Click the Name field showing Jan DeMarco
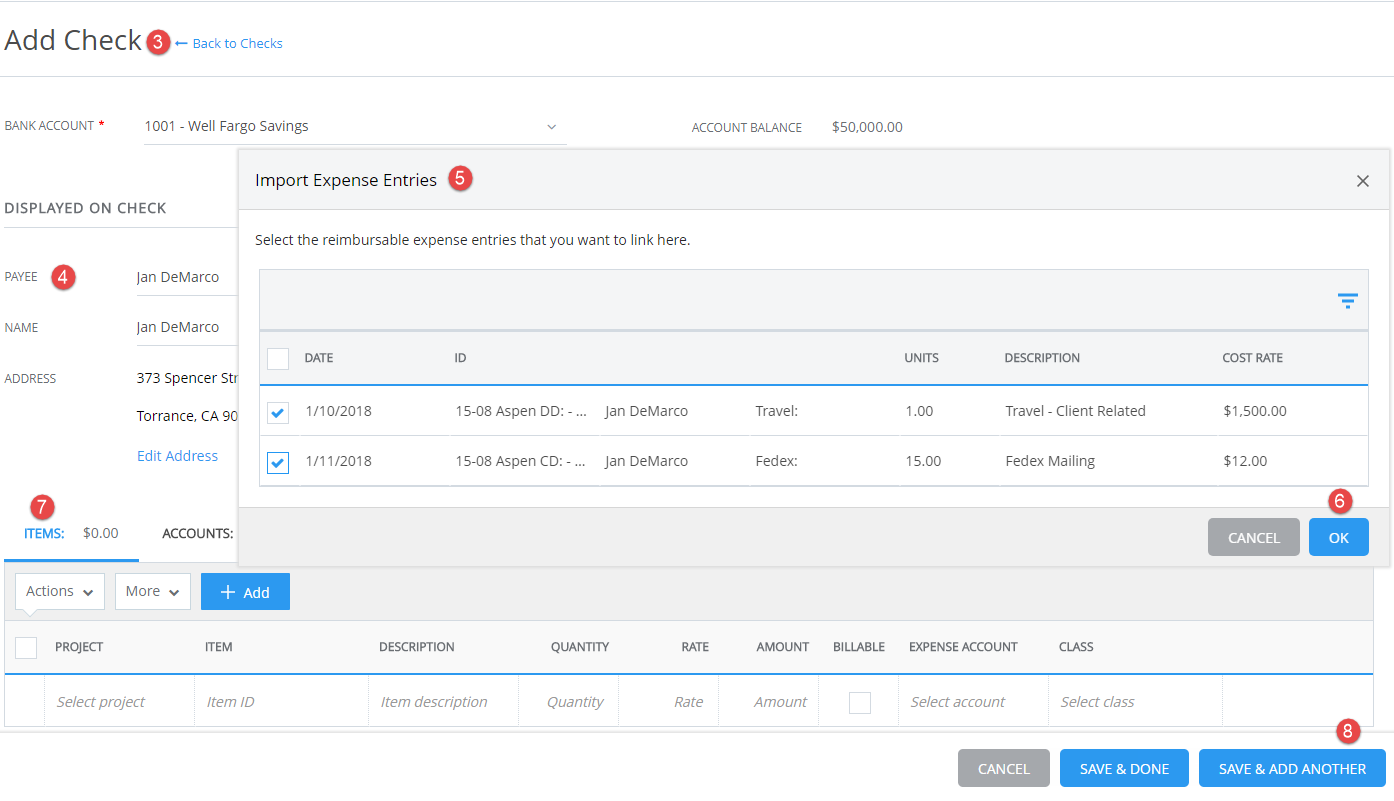The width and height of the screenshot is (1394, 801). click(186, 327)
